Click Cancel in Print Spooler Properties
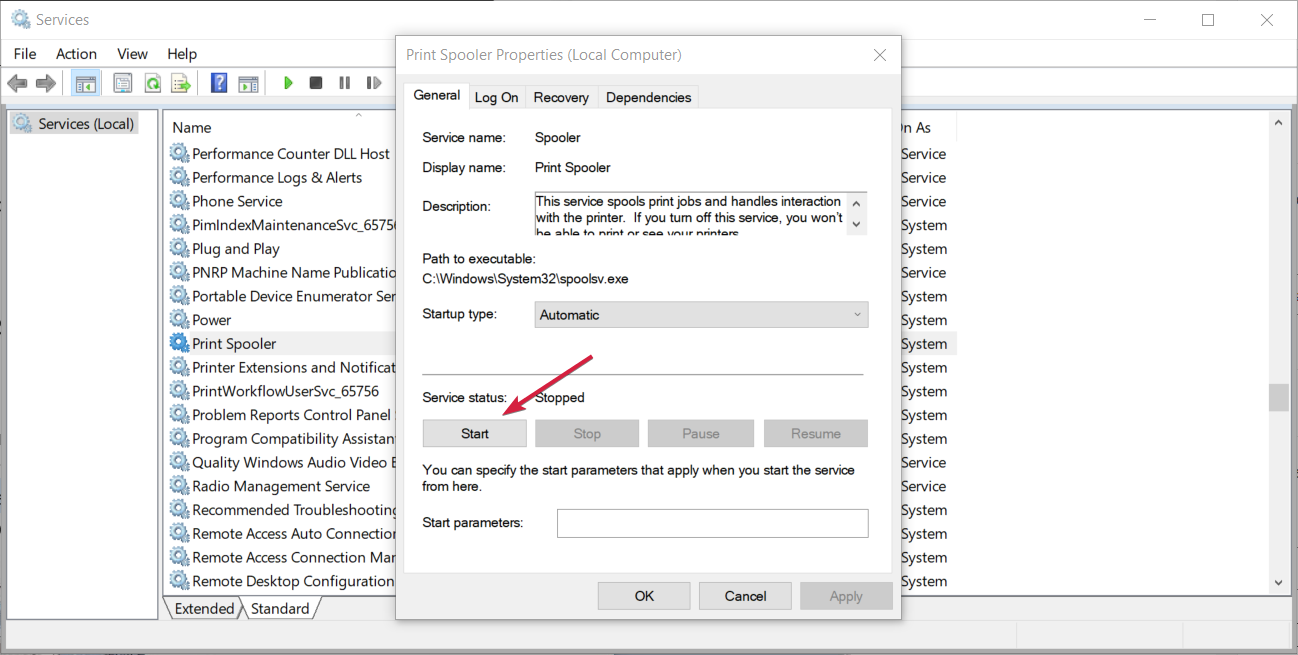 (745, 596)
